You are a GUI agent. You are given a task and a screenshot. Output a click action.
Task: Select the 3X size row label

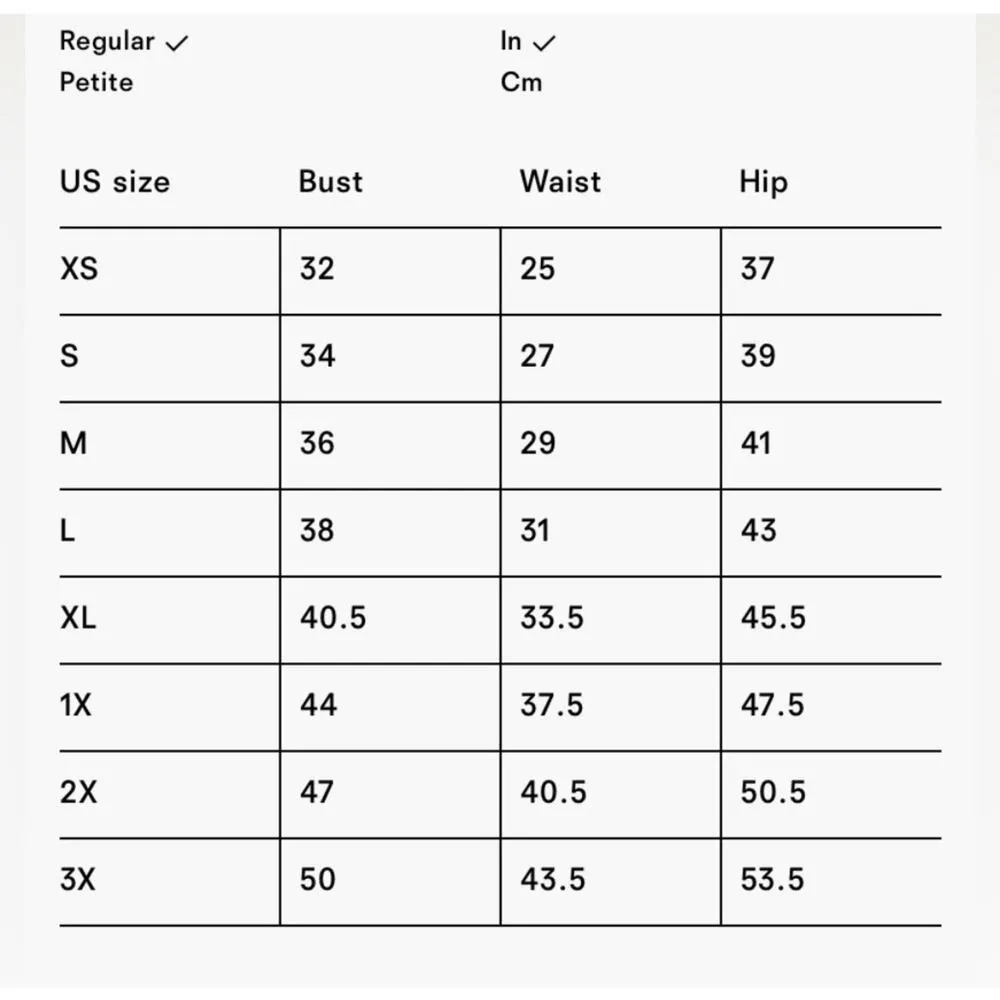click(79, 880)
